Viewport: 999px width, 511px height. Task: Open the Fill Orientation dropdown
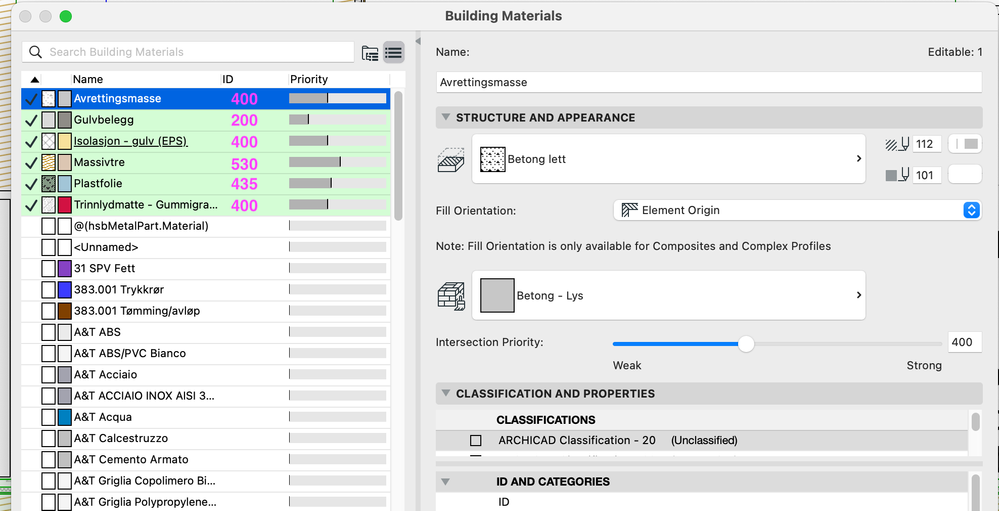point(797,210)
